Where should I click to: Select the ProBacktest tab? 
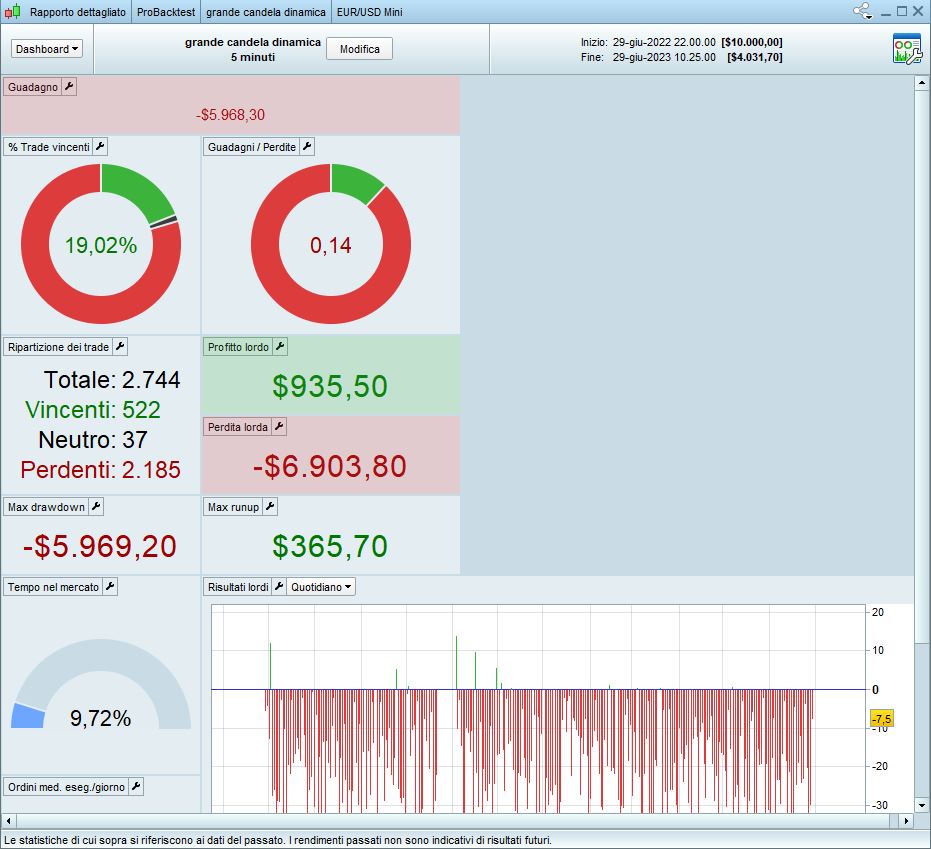pyautogui.click(x=166, y=12)
